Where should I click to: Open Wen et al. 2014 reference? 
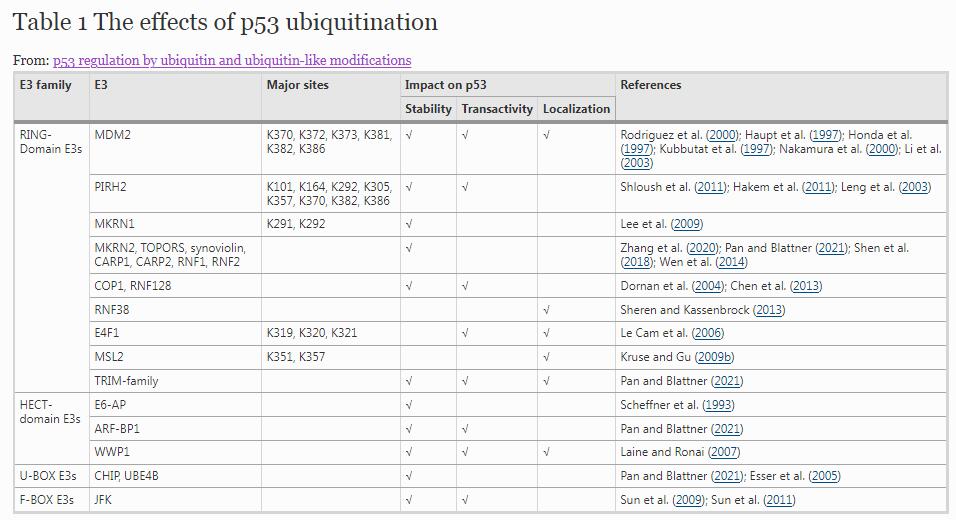point(729,262)
